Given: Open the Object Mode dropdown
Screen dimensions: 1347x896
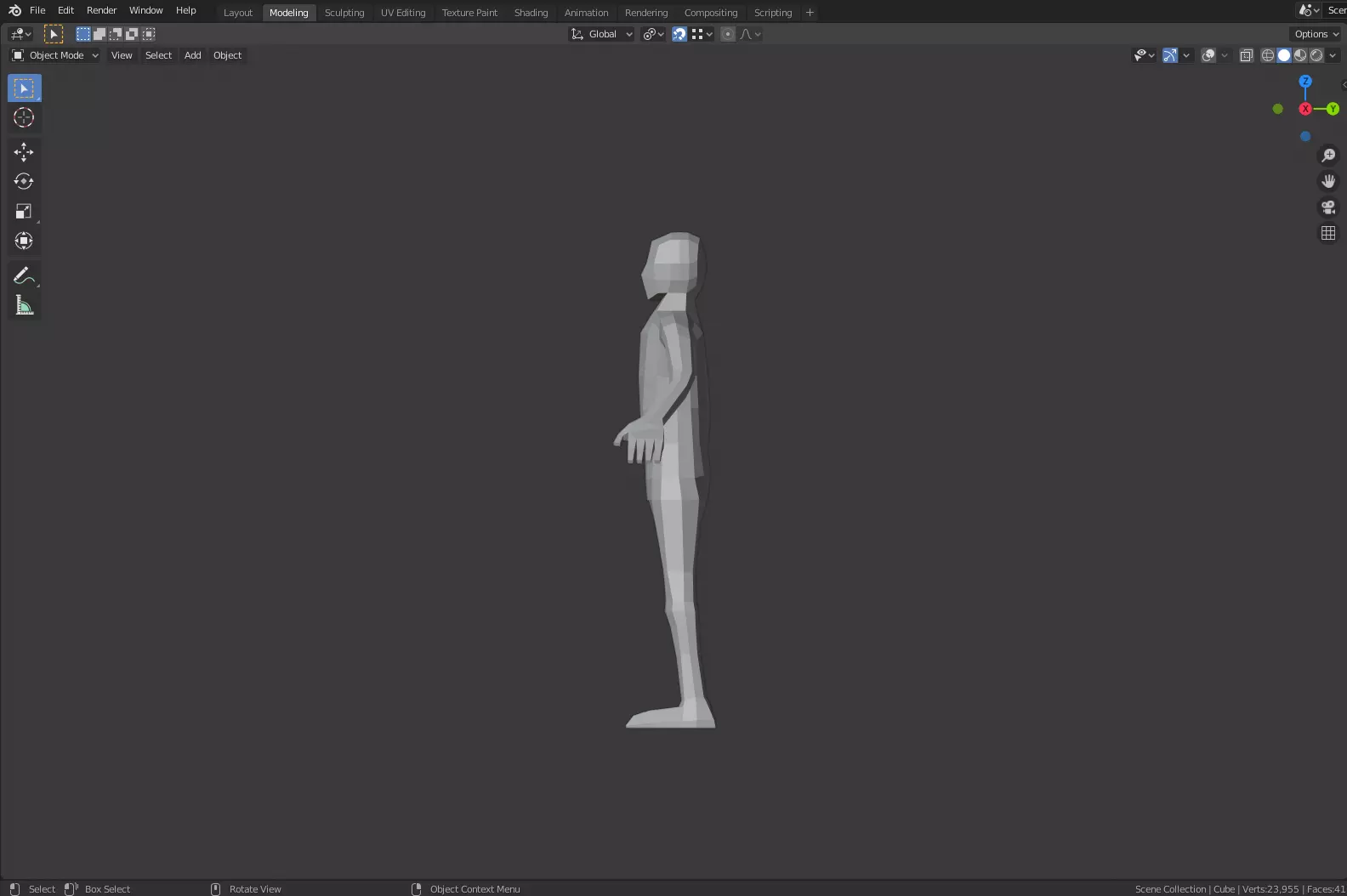Looking at the screenshot, I should 55,55.
